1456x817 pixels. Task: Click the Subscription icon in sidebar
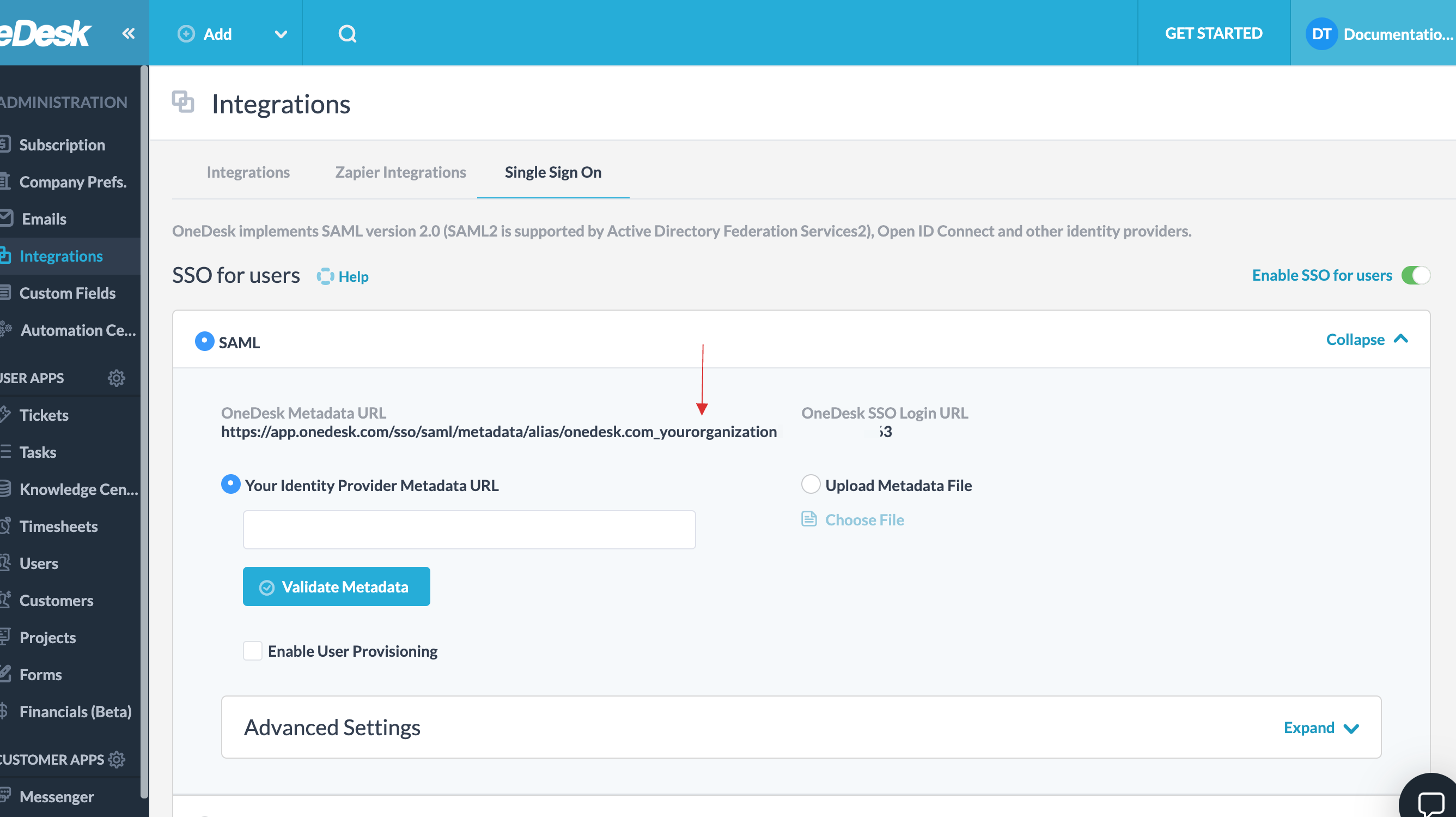5,144
